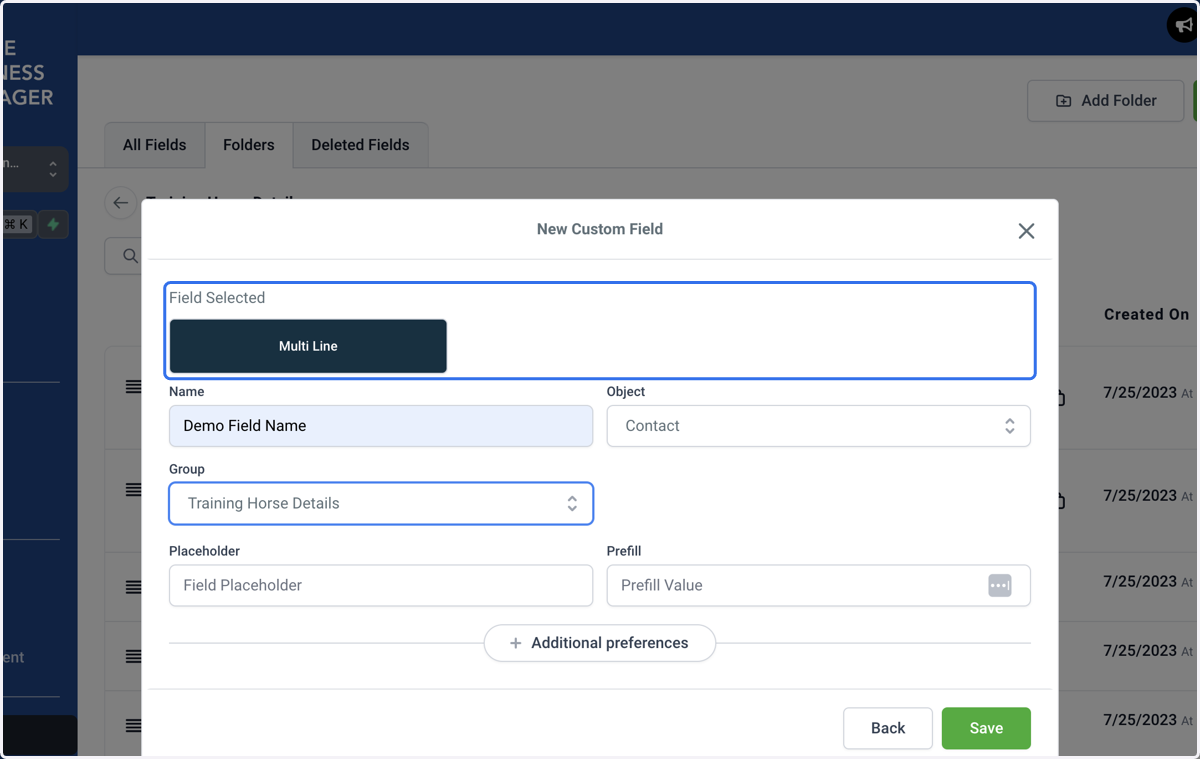Image resolution: width=1200 pixels, height=759 pixels.
Task: Close the New Custom Field dialog
Action: (x=1026, y=231)
